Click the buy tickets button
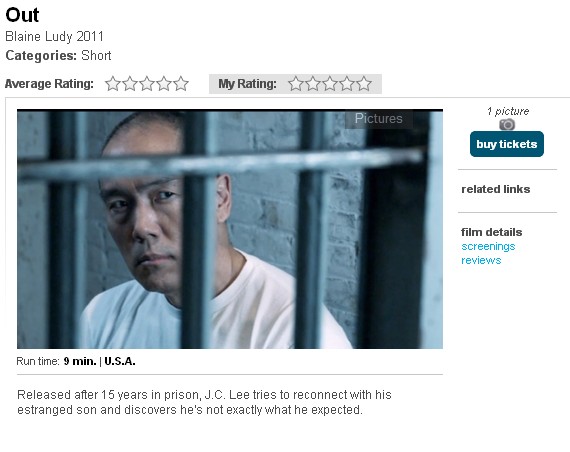Screen dimensions: 570x452 pos(507,144)
